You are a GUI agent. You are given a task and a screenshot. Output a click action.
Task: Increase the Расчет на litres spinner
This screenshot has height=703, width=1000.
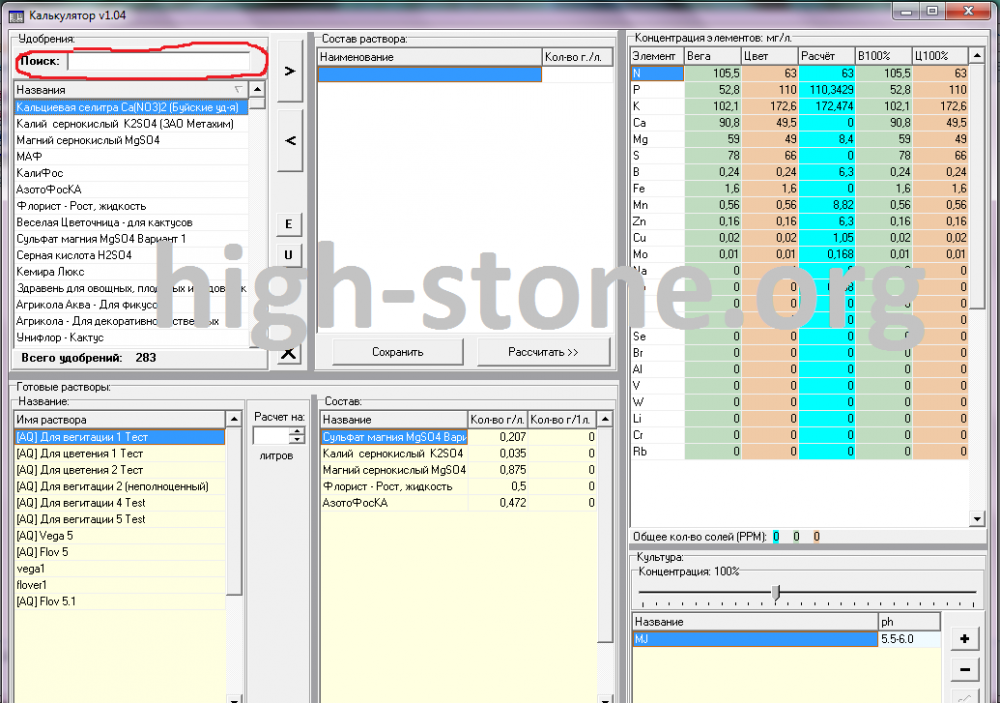[x=297, y=431]
